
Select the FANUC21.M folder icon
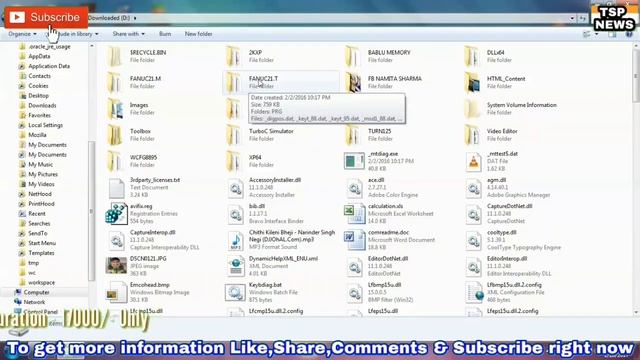pos(116,82)
